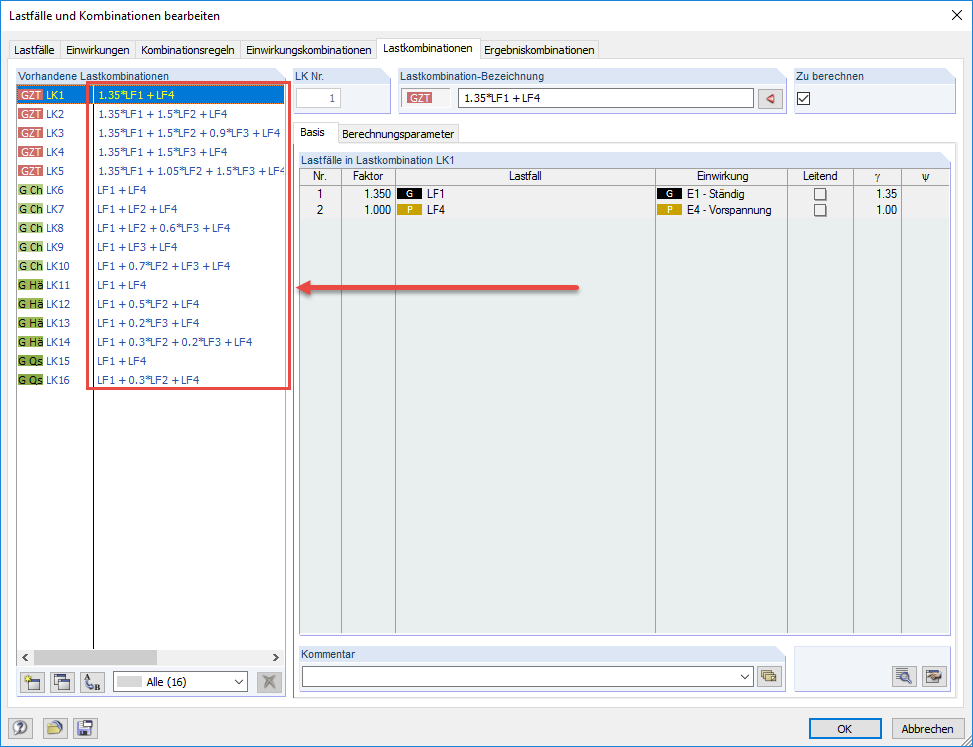Open the Einwirkungskombinationen tab
The width and height of the screenshot is (973, 747).
[308, 50]
